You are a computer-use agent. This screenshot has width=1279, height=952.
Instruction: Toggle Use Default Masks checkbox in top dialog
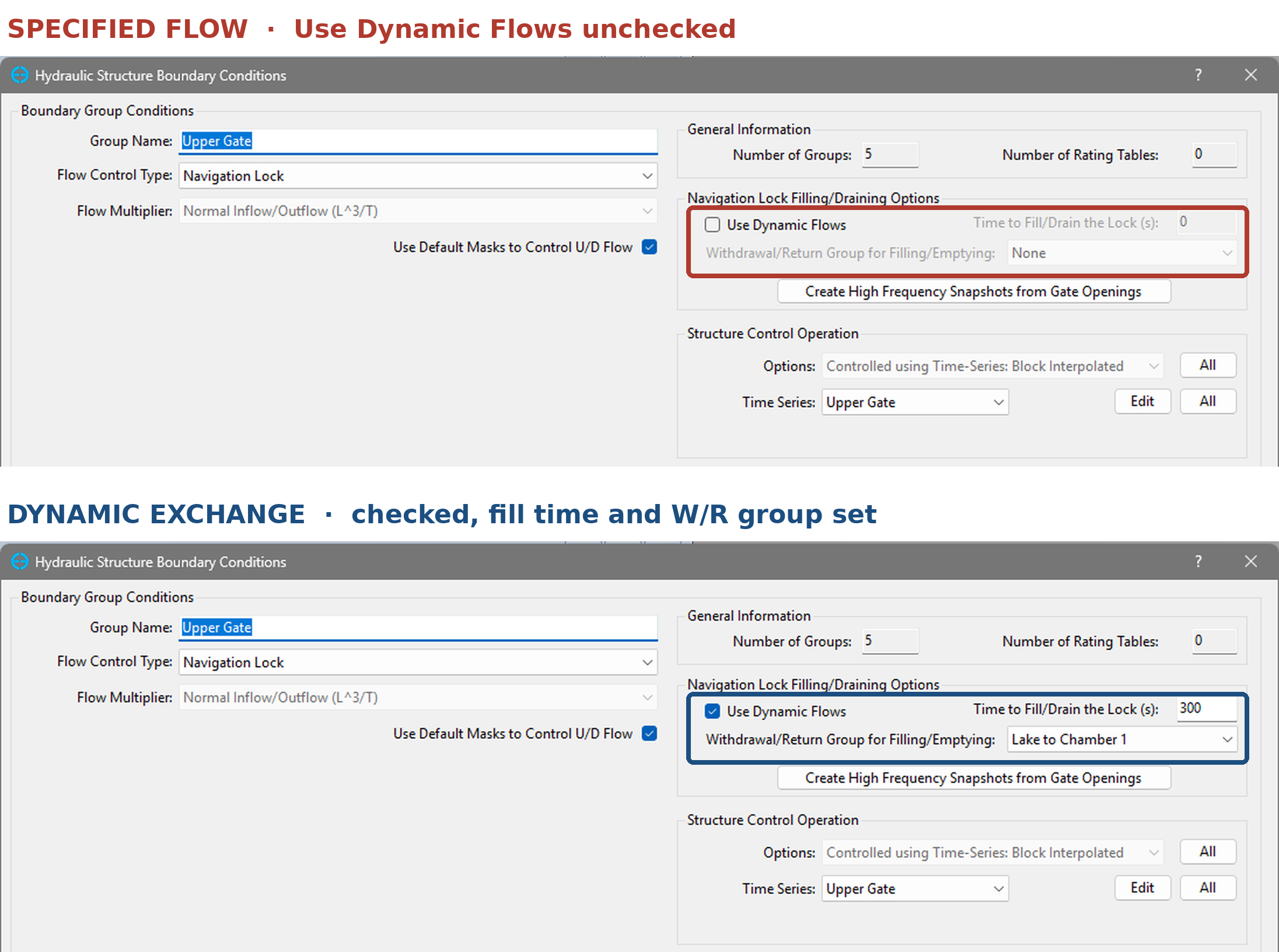(649, 247)
